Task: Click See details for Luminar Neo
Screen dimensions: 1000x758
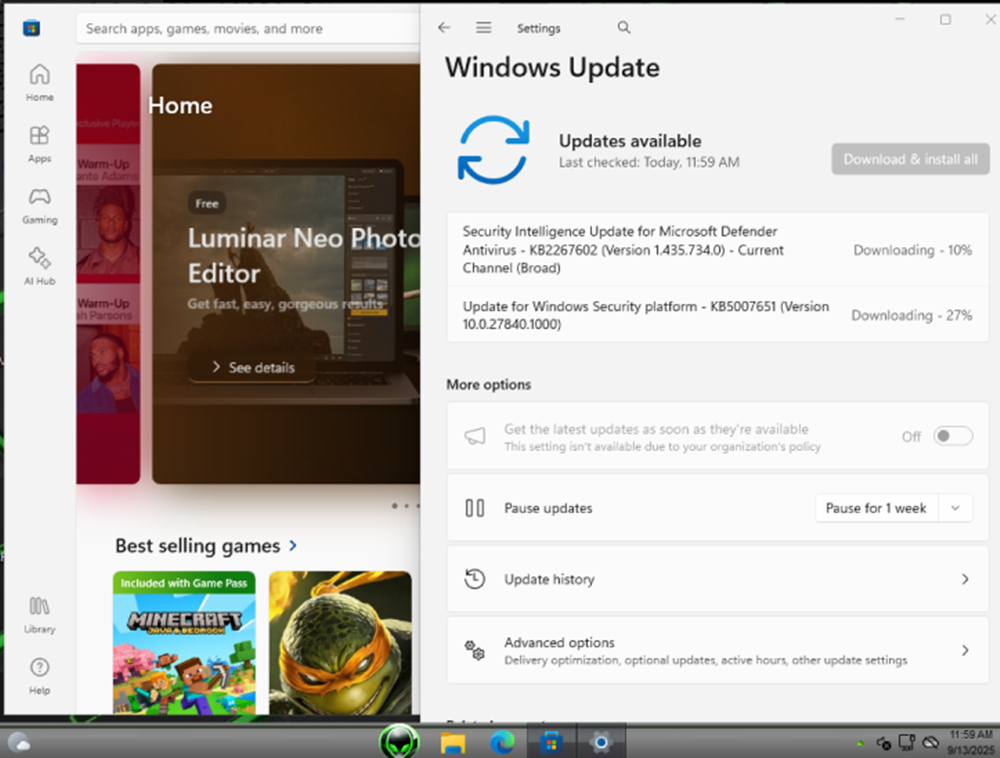Action: coord(253,367)
